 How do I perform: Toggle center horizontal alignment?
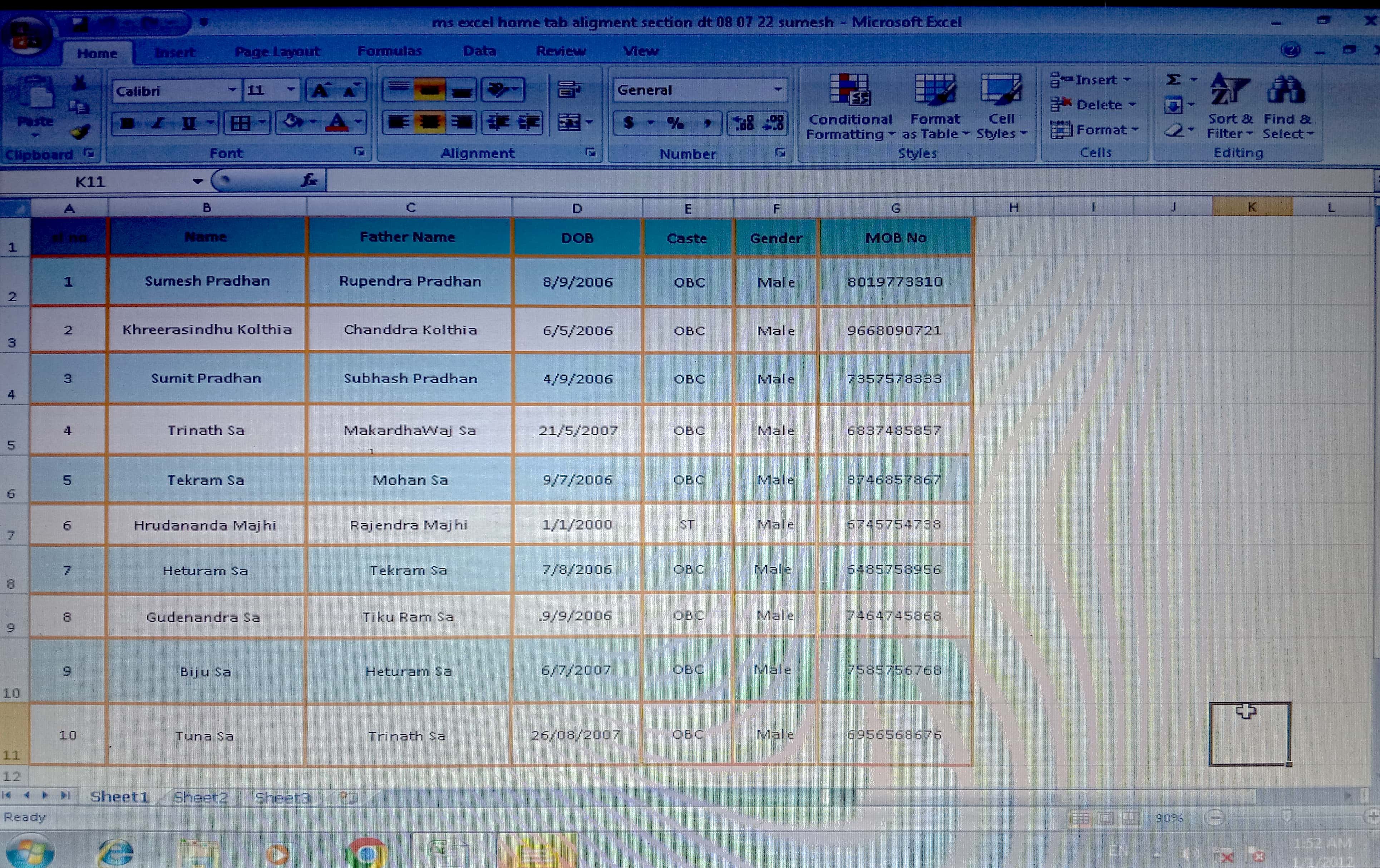(429, 123)
